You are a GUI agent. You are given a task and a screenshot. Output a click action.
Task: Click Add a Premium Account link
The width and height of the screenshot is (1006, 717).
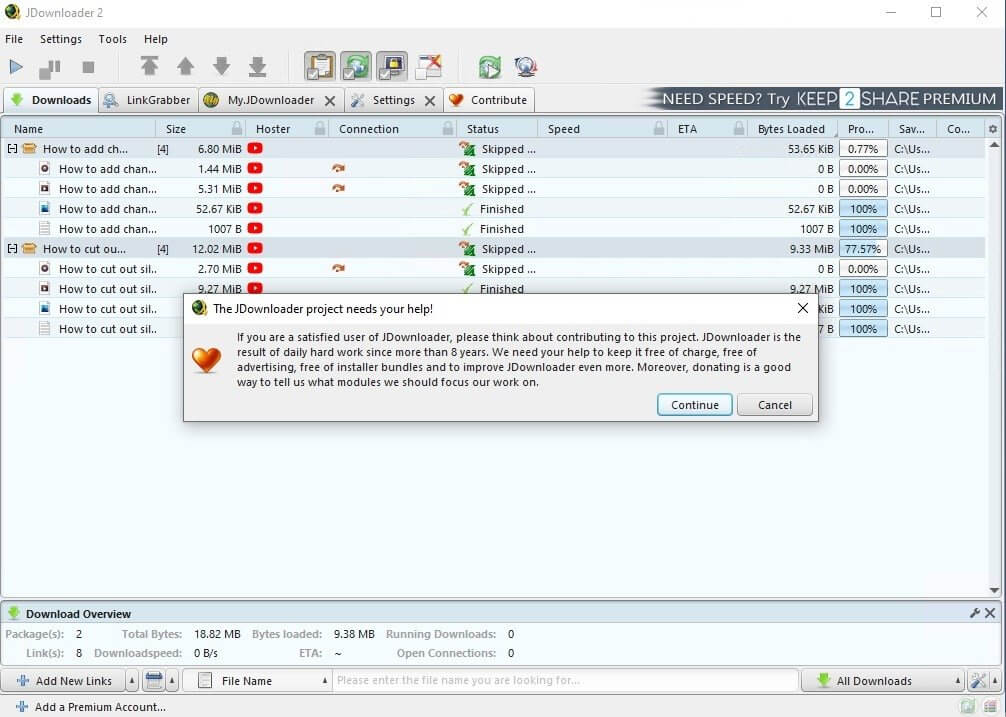tap(90, 707)
